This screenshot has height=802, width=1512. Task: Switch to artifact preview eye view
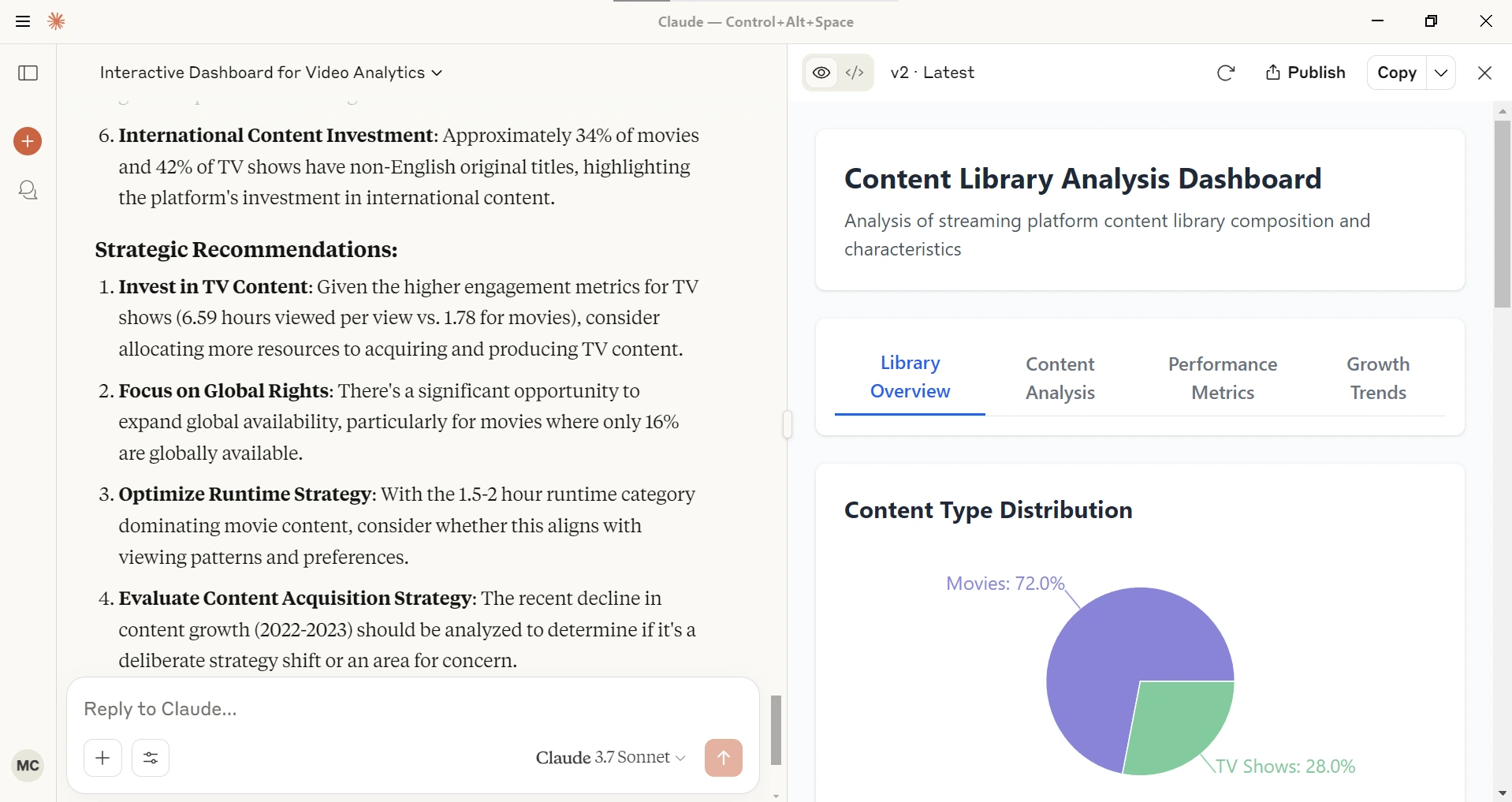click(821, 73)
